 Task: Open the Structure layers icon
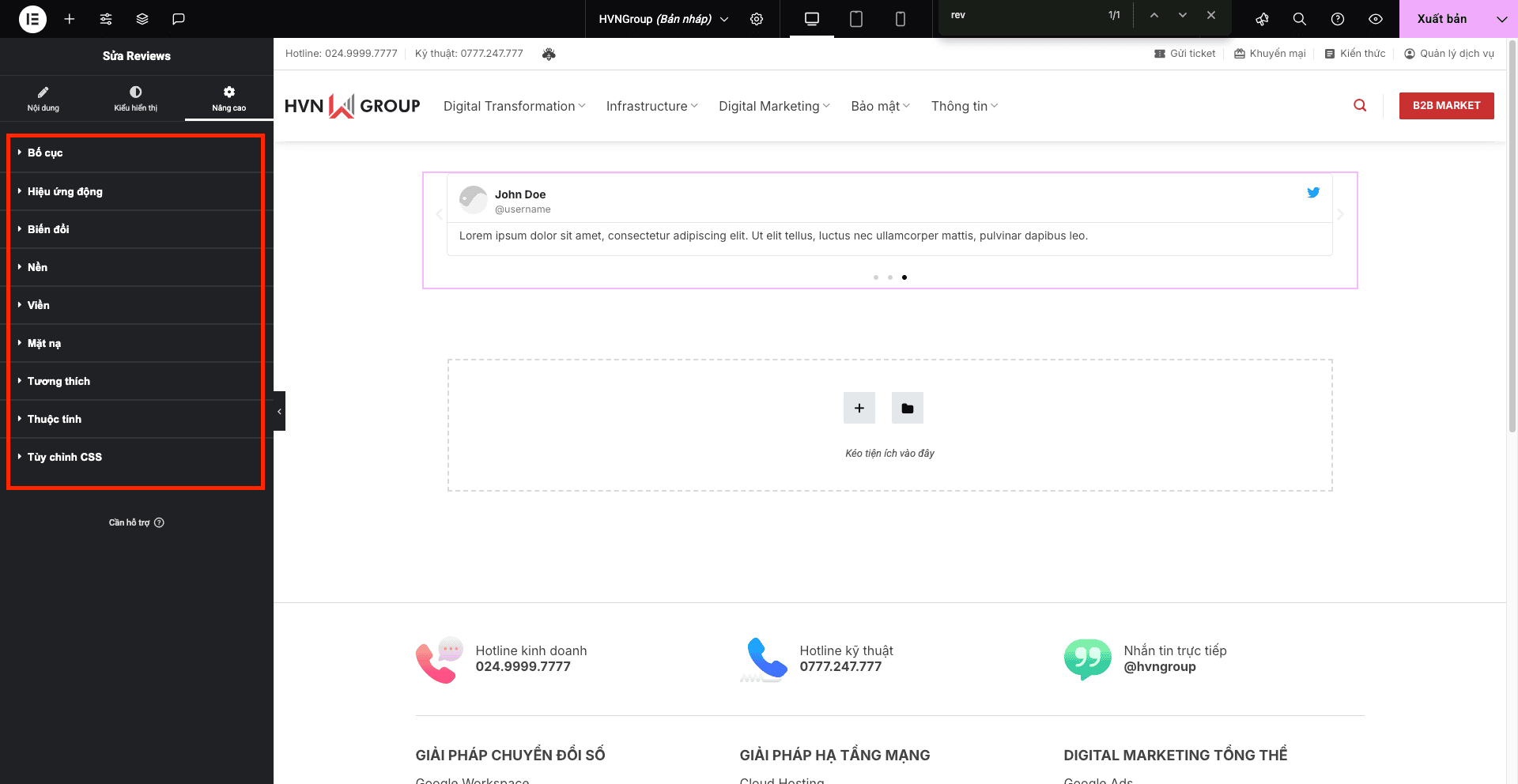click(142, 19)
